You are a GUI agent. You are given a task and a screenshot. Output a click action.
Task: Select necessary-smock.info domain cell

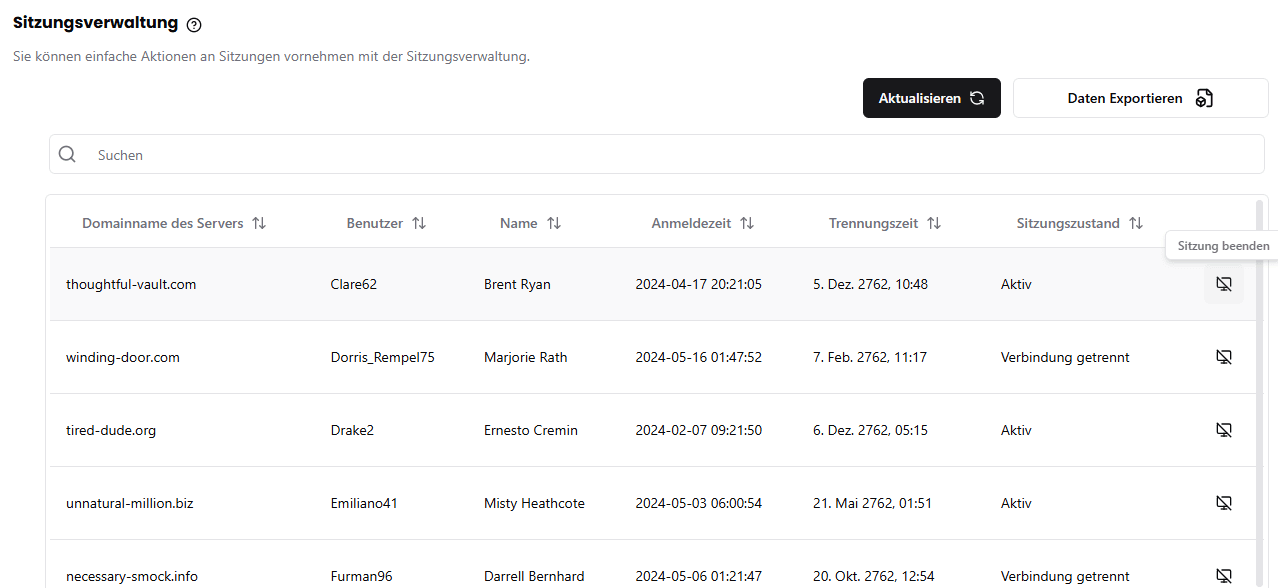(x=132, y=576)
